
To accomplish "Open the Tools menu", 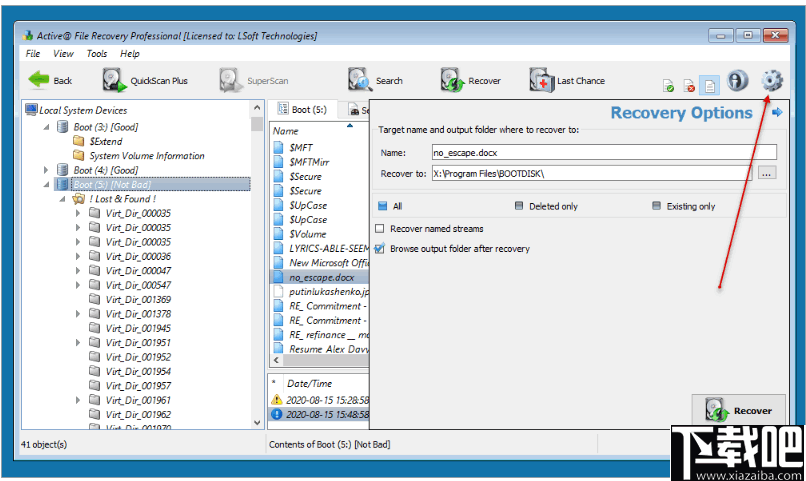I will tap(97, 54).
